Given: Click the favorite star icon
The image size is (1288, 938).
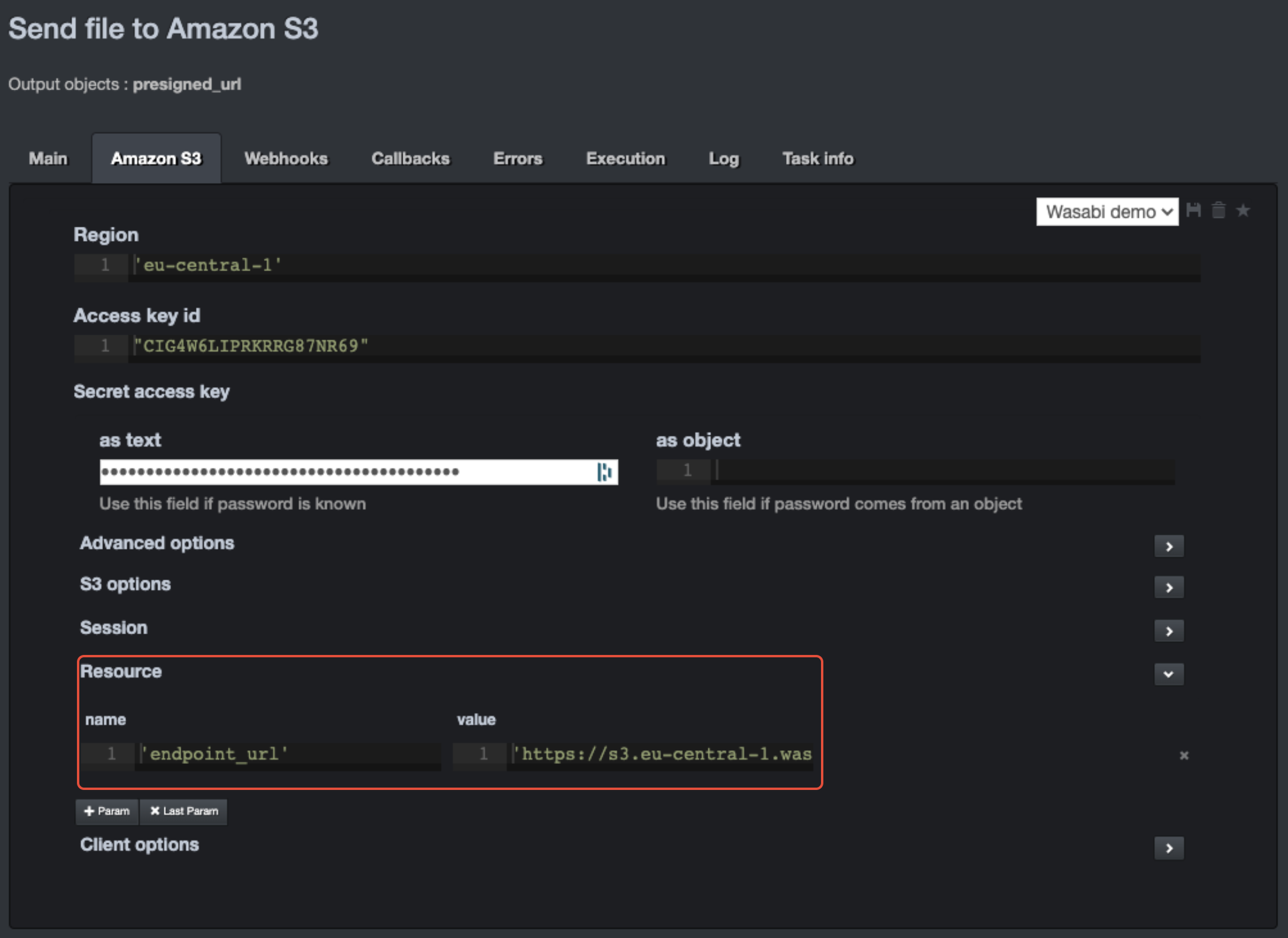Looking at the screenshot, I should (x=1243, y=210).
